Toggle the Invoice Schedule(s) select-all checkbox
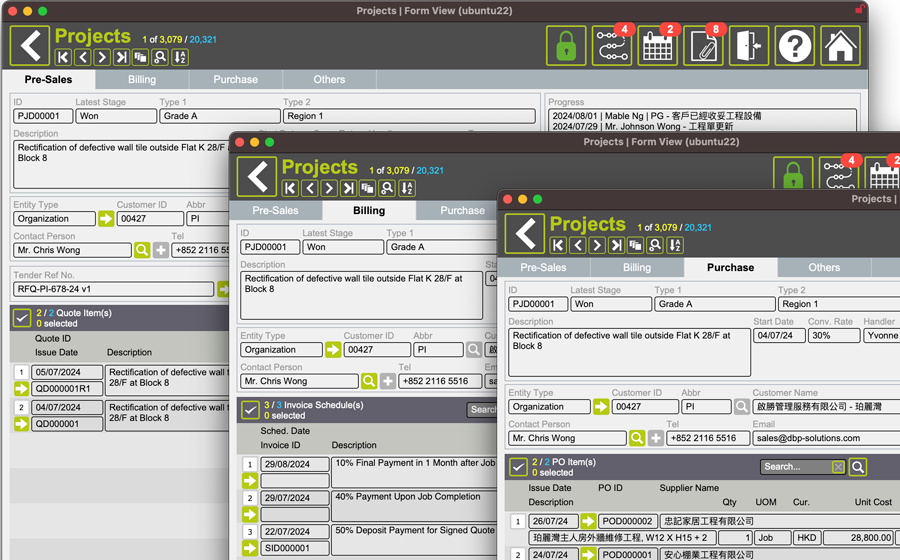Viewport: 900px width, 560px height. (x=250, y=410)
